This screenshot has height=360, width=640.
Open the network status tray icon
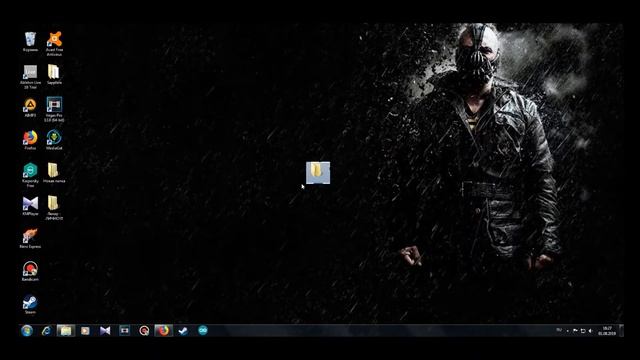pos(583,331)
